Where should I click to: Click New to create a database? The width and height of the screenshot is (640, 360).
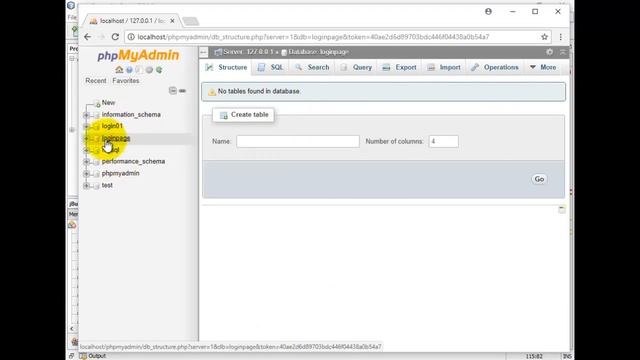[108, 102]
